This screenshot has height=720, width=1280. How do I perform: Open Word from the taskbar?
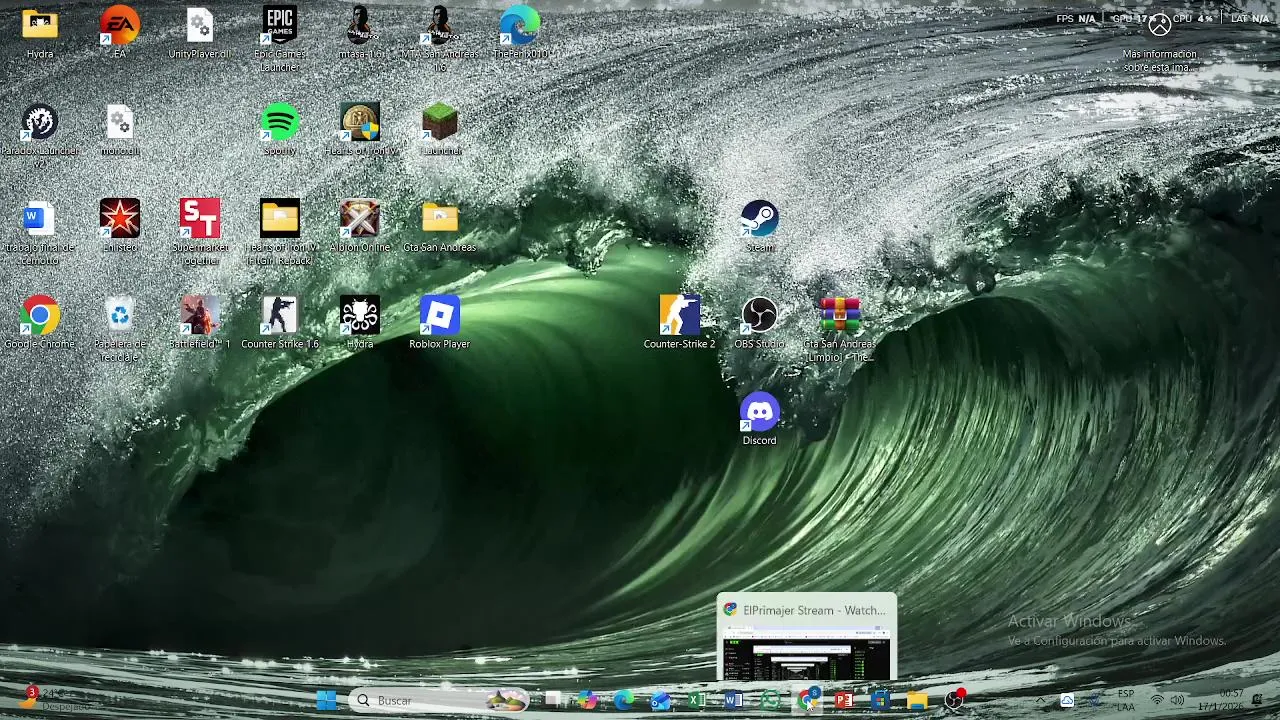(733, 700)
